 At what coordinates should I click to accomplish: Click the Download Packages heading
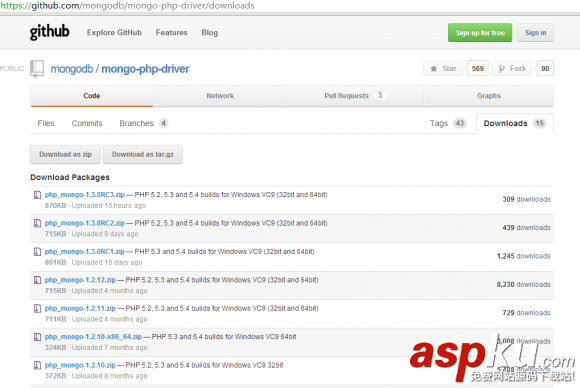pyautogui.click(x=70, y=178)
